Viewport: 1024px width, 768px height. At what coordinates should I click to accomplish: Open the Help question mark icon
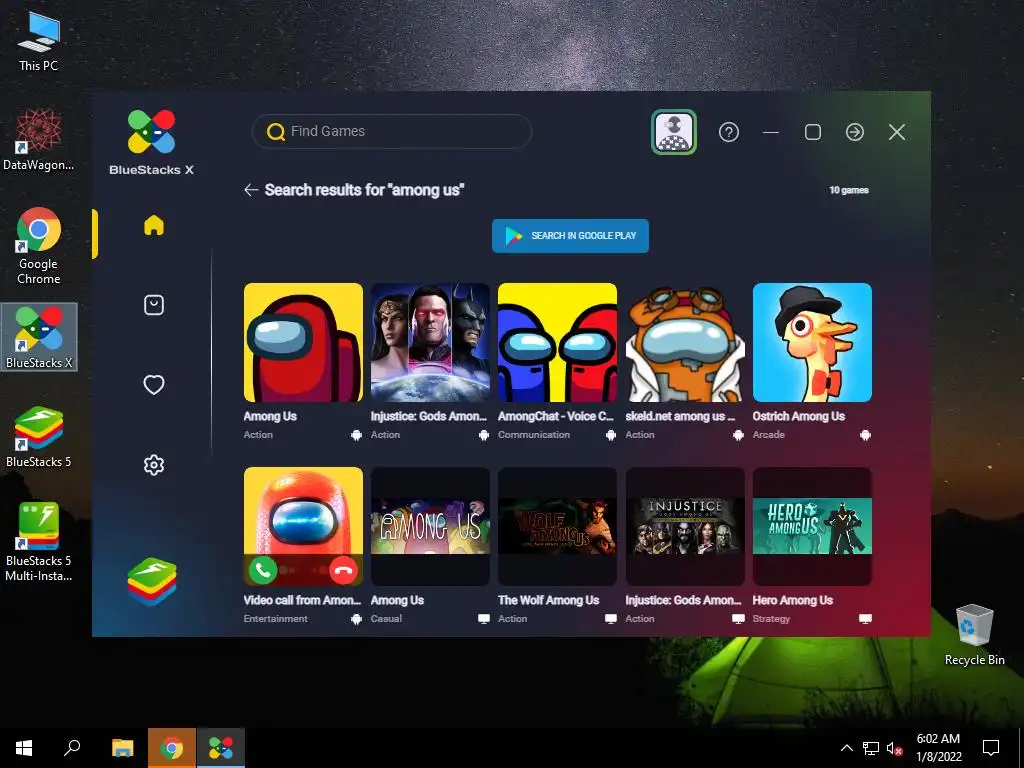pos(729,133)
